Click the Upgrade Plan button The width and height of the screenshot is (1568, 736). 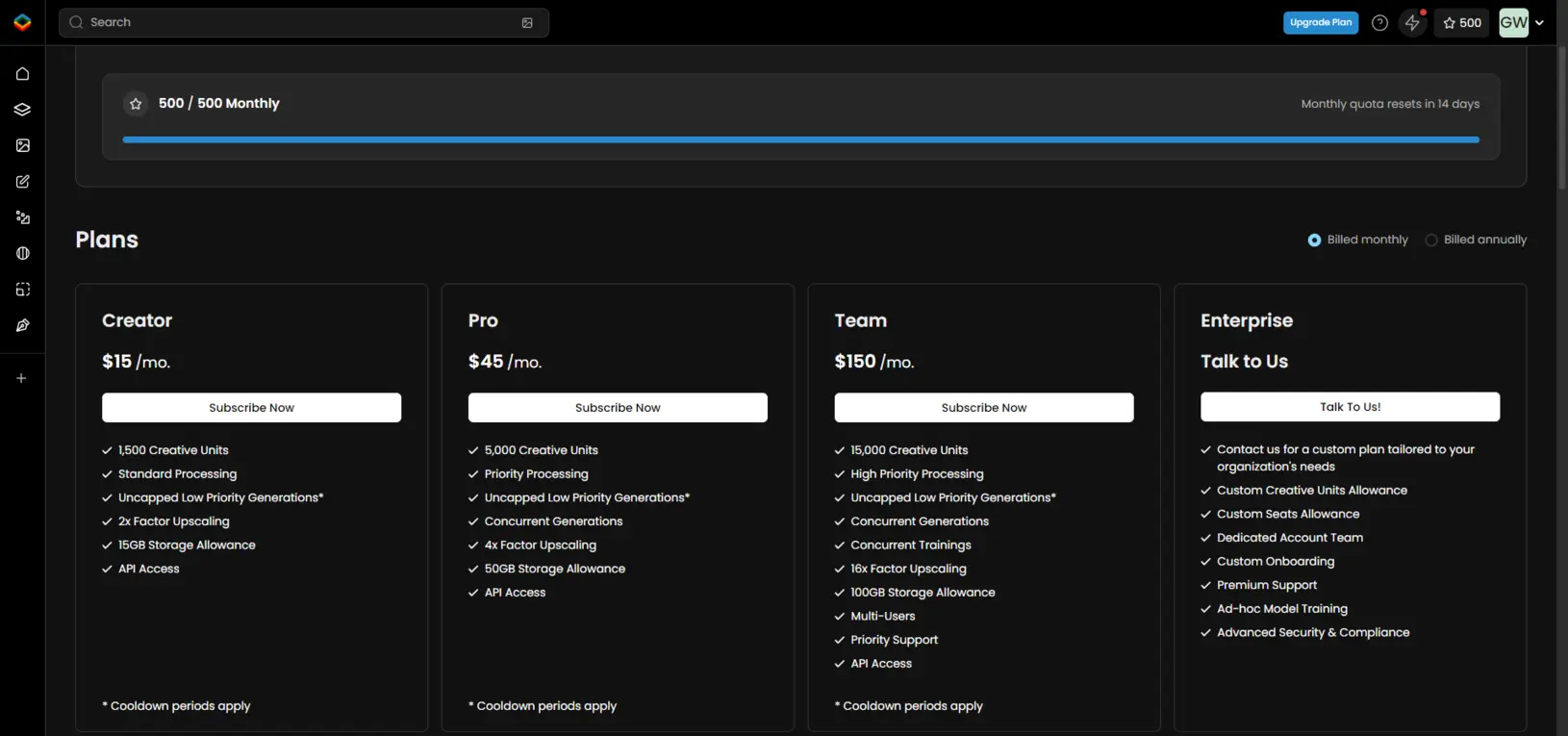(1321, 23)
